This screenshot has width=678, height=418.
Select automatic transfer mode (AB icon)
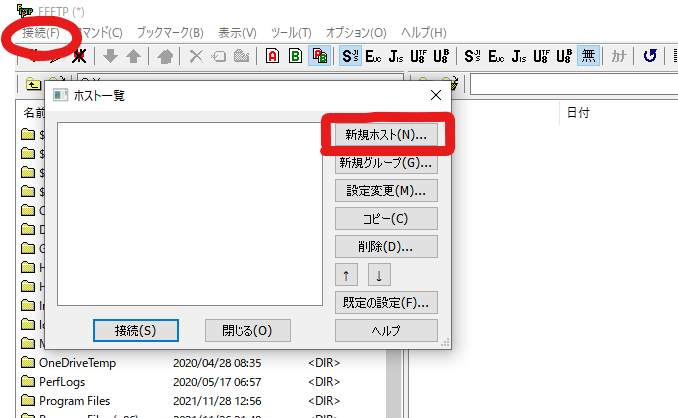coord(320,56)
